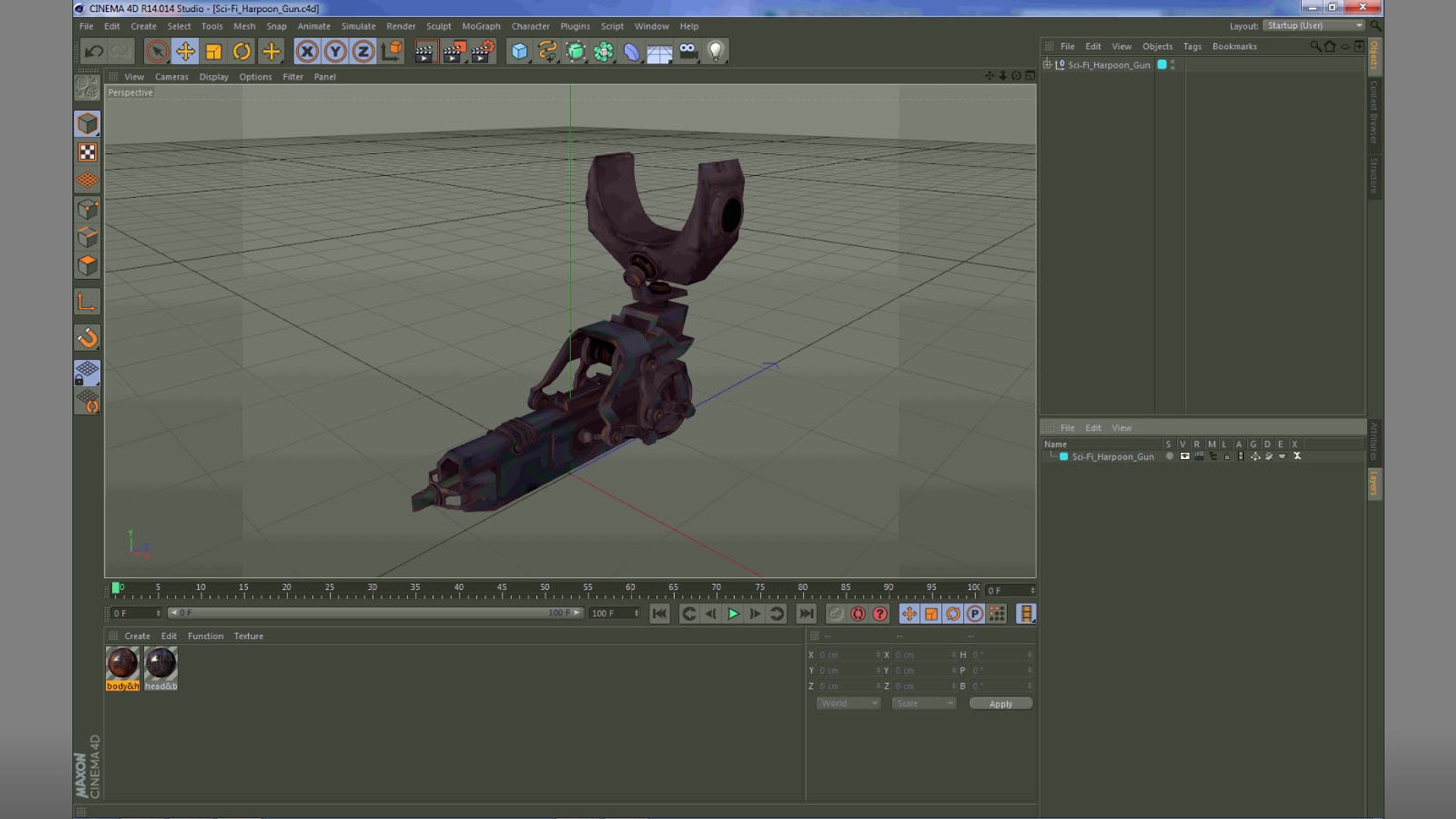Click the Play forward button

(733, 613)
